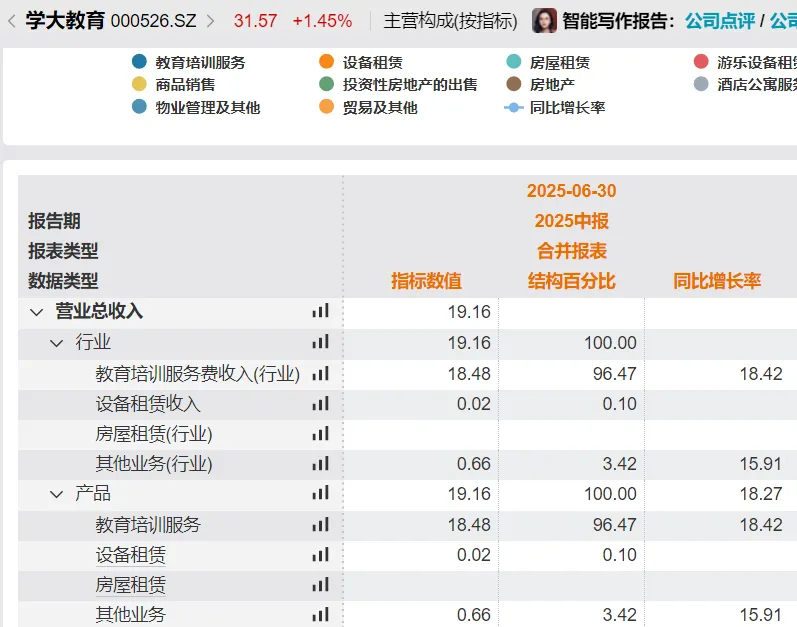Screen dimensions: 797x627
Task: Select the 教育培训服务 product row label
Action: click(x=148, y=525)
